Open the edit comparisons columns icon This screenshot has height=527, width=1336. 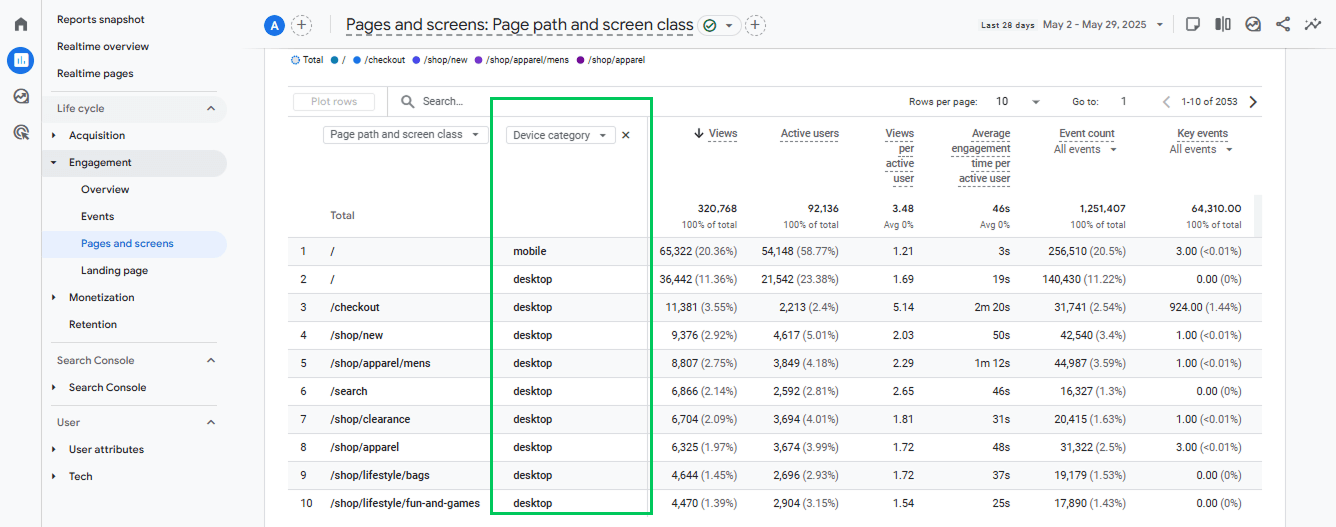(x=1223, y=24)
